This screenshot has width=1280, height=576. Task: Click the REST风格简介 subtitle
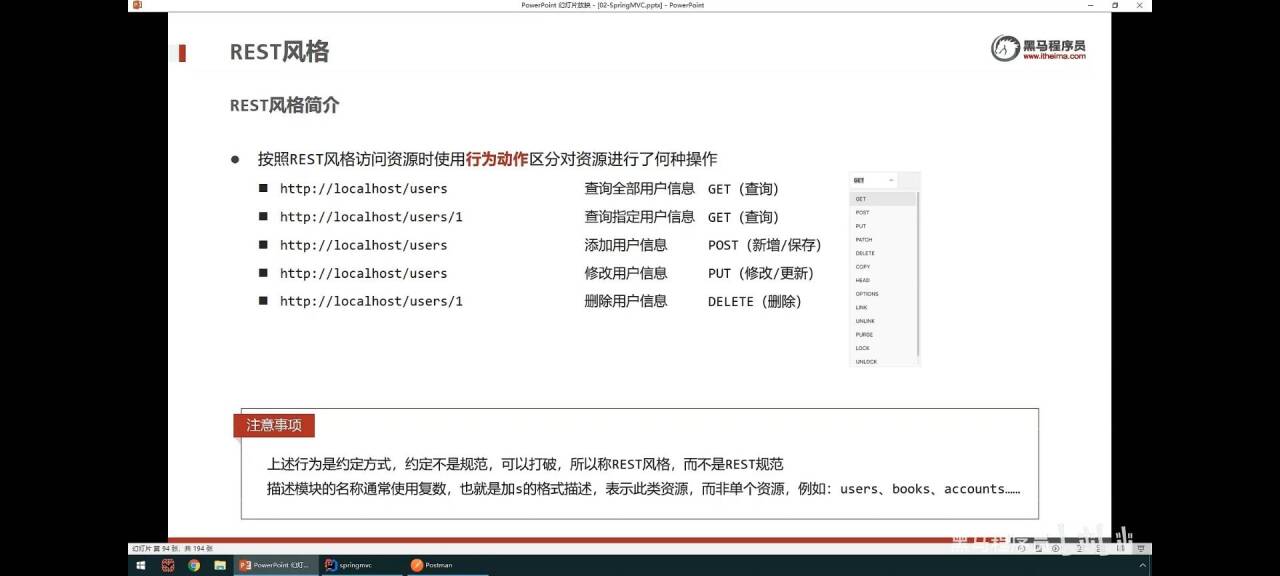click(x=285, y=105)
